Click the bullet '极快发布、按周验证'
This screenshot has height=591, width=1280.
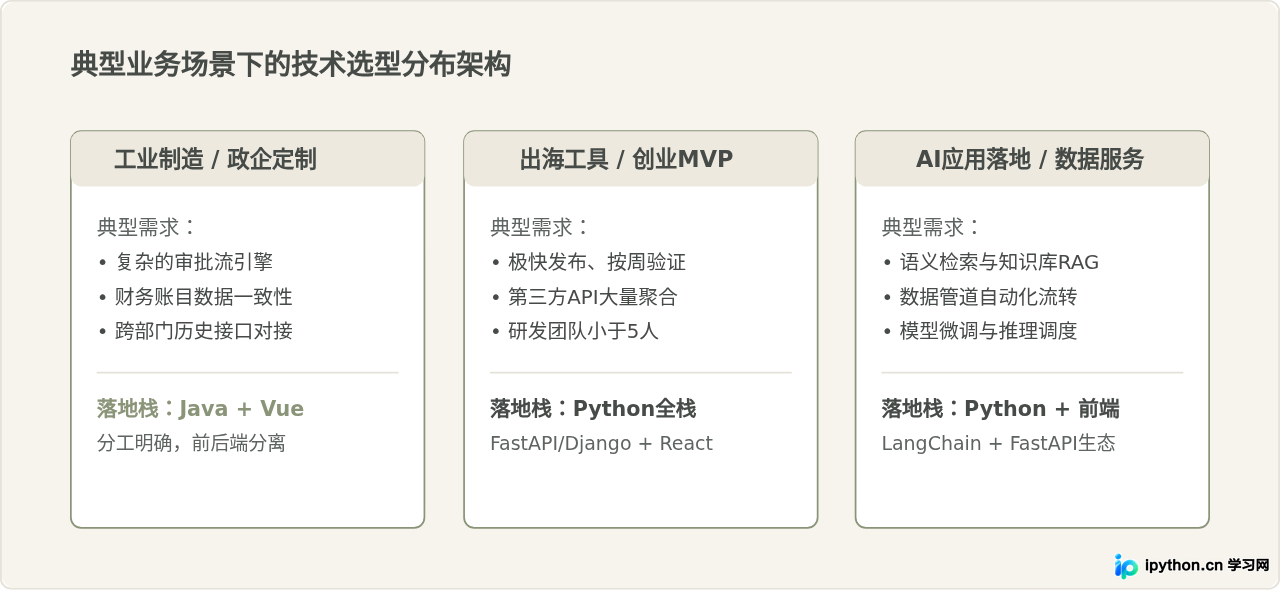pos(589,262)
